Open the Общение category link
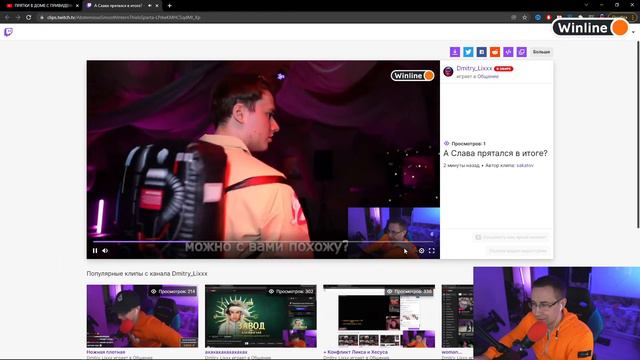The image size is (640, 360). (x=488, y=76)
